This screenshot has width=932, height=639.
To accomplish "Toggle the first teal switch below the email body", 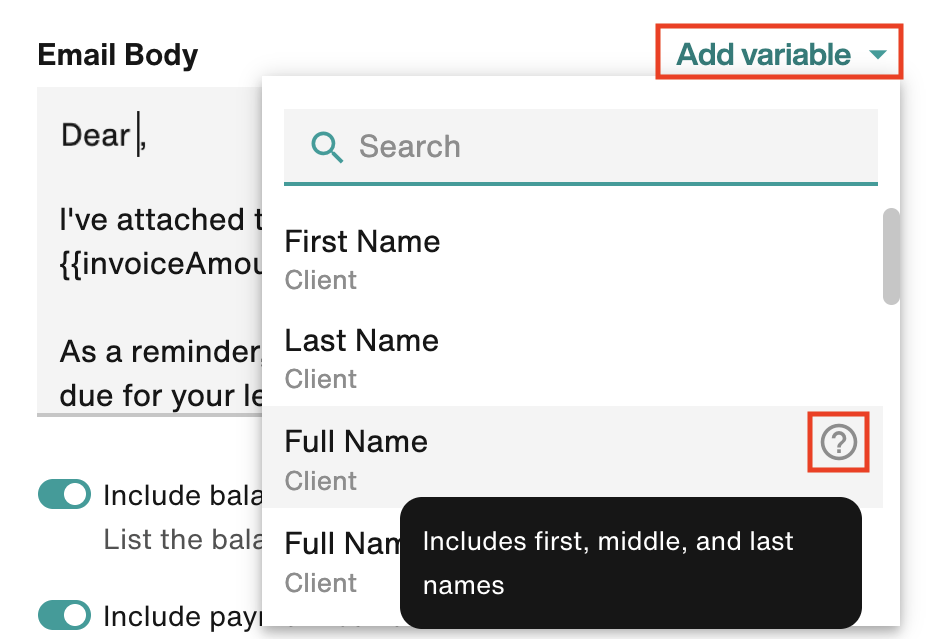I will [64, 494].
